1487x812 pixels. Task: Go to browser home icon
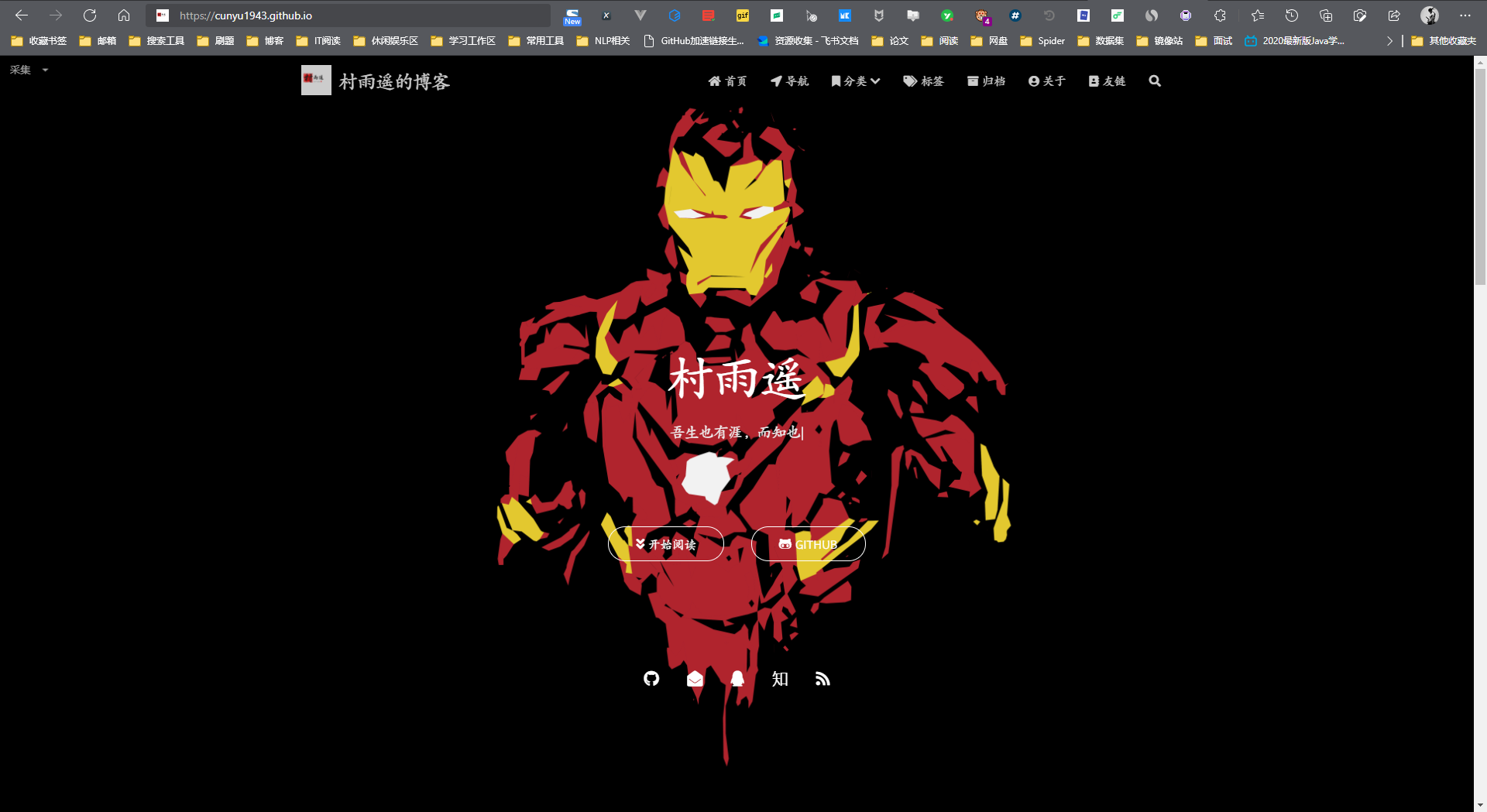[x=124, y=15]
